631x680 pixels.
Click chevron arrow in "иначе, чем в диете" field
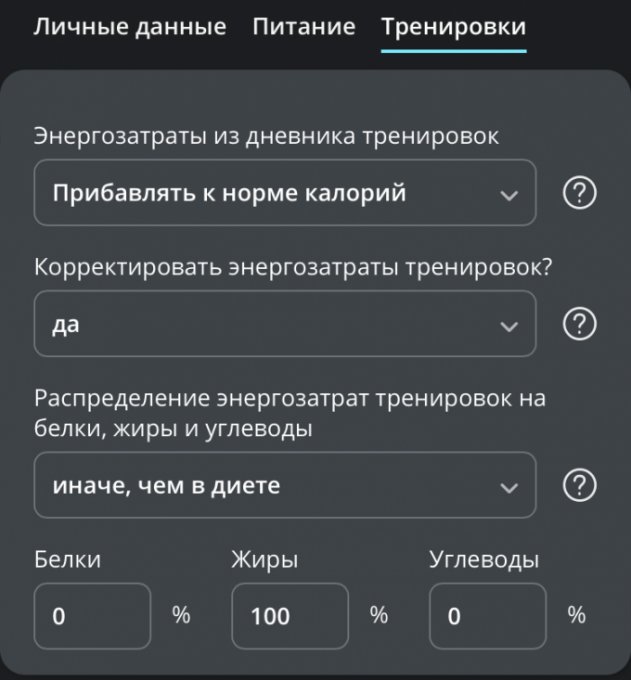(509, 487)
